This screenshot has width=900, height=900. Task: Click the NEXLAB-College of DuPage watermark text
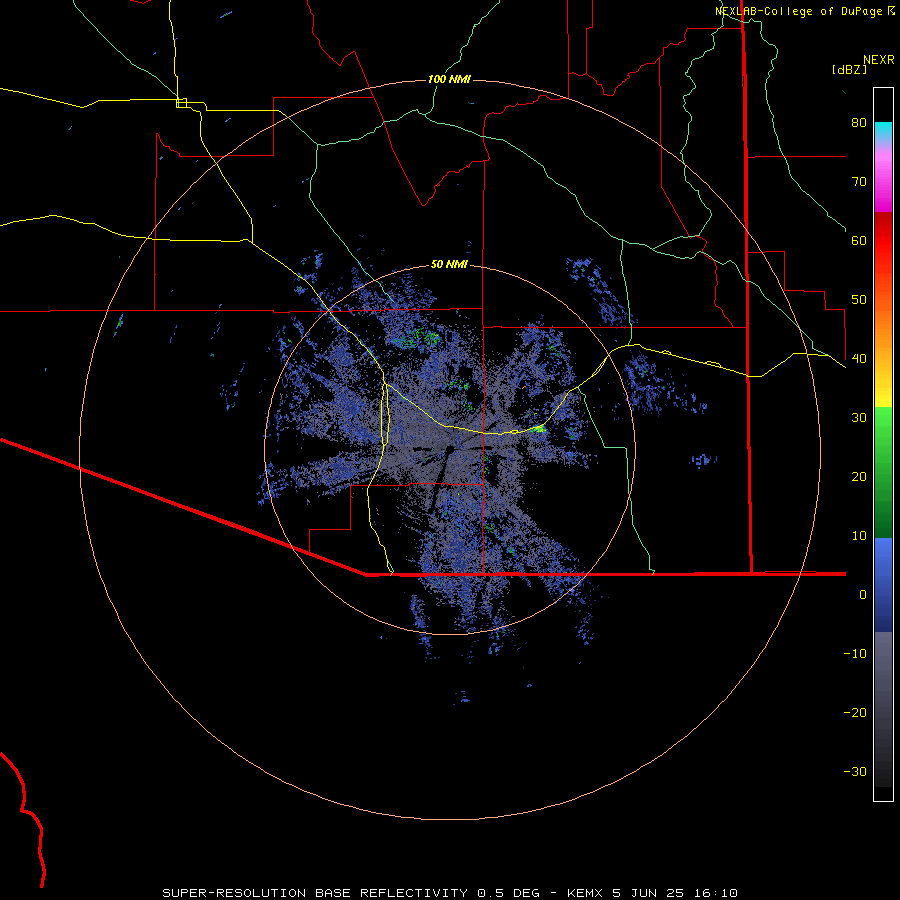tap(804, 11)
